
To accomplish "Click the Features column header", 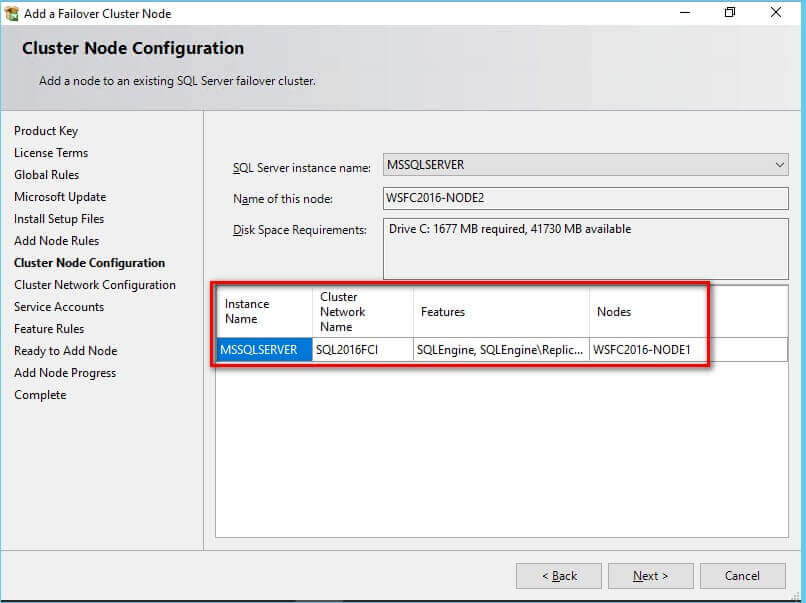I will (500, 312).
